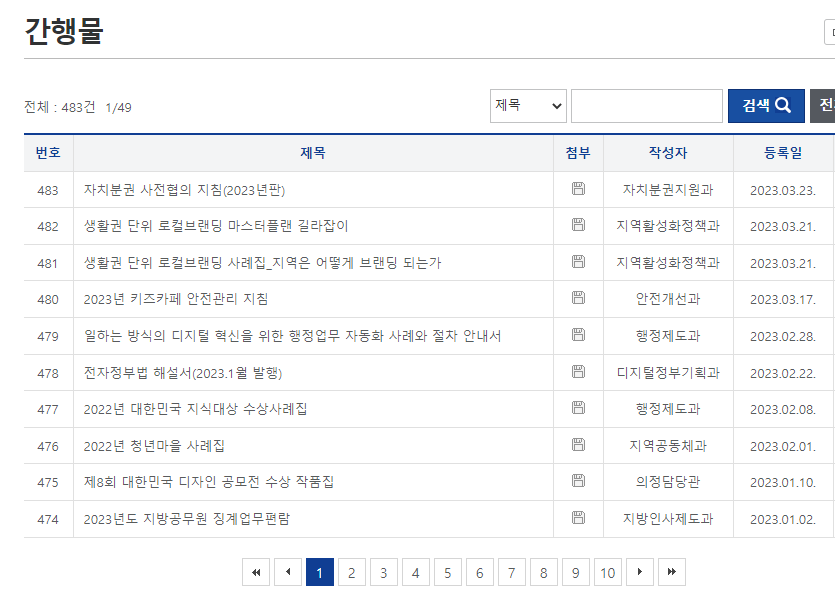This screenshot has height=596, width=835.
Task: Download attachment for row 478
Action: click(578, 371)
